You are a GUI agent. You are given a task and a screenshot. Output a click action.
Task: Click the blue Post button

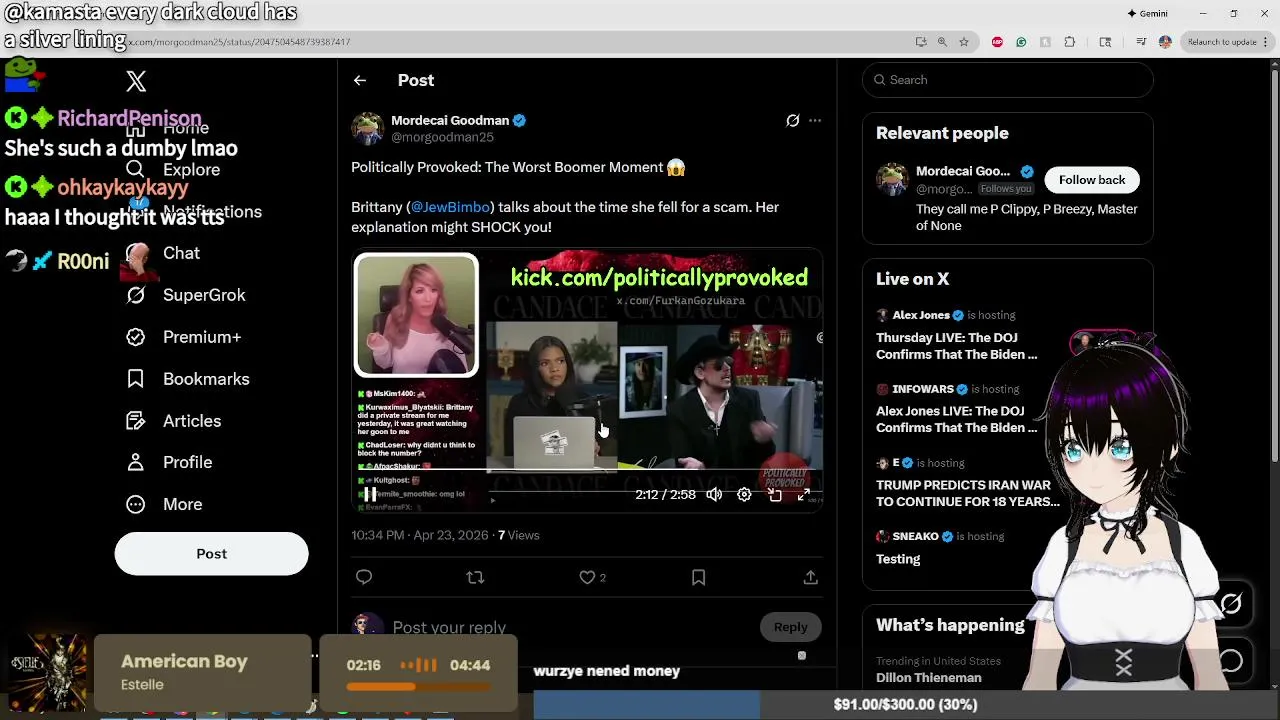pos(211,554)
